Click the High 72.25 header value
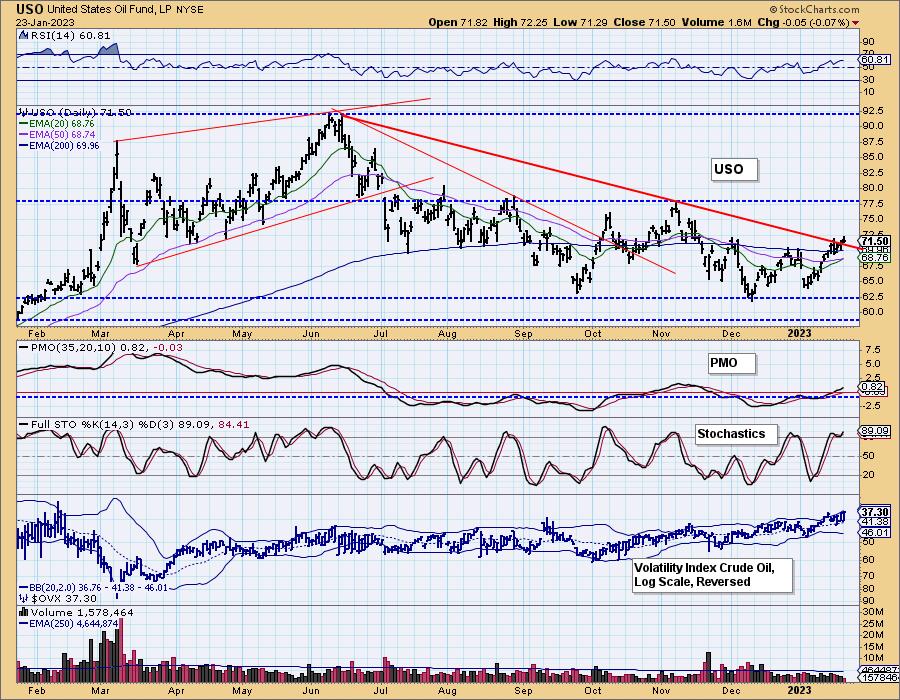The height and width of the screenshot is (700, 900). (x=520, y=22)
